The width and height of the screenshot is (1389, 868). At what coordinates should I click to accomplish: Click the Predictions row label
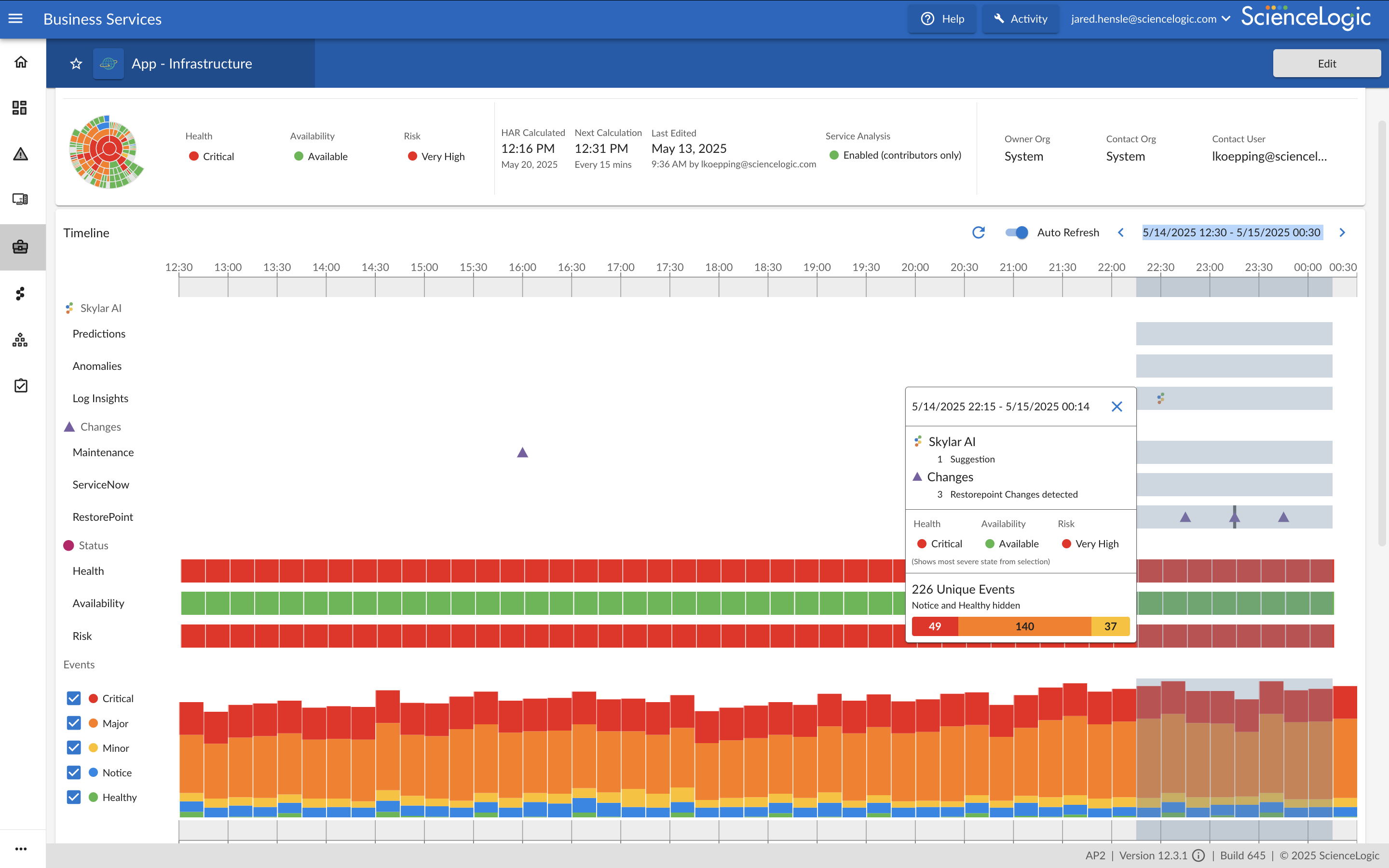point(99,334)
